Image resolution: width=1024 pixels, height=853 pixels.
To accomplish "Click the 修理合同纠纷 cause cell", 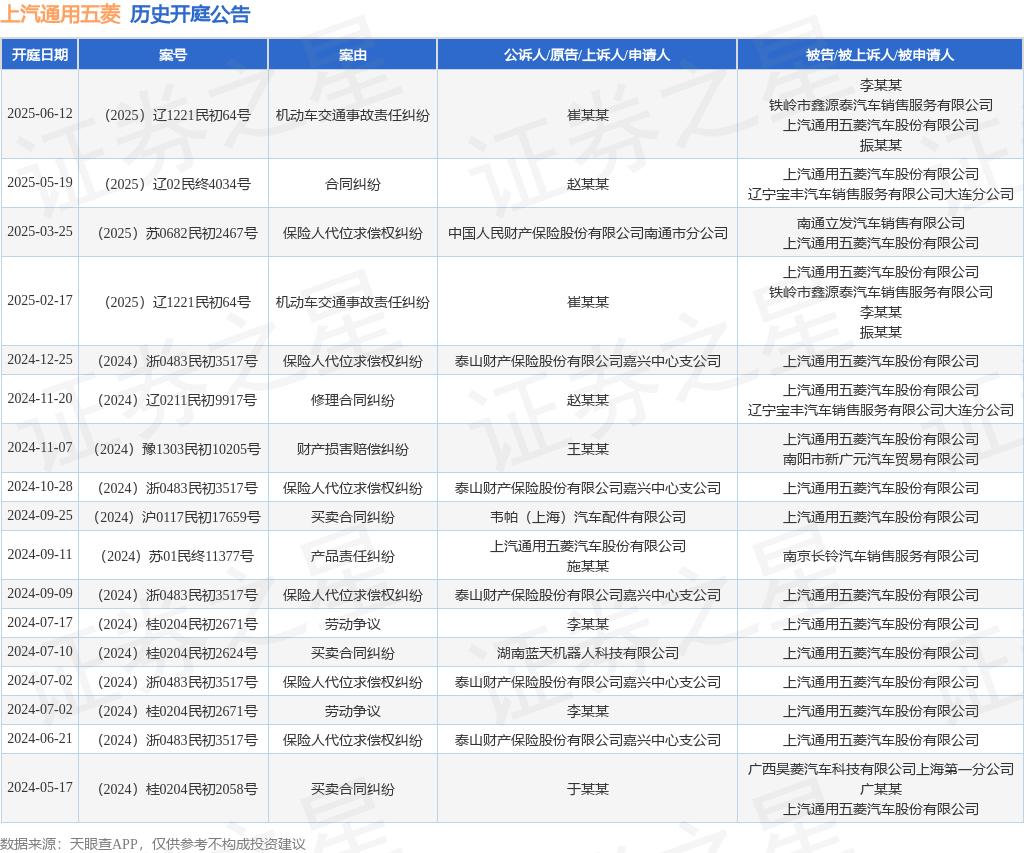I will pos(353,400).
